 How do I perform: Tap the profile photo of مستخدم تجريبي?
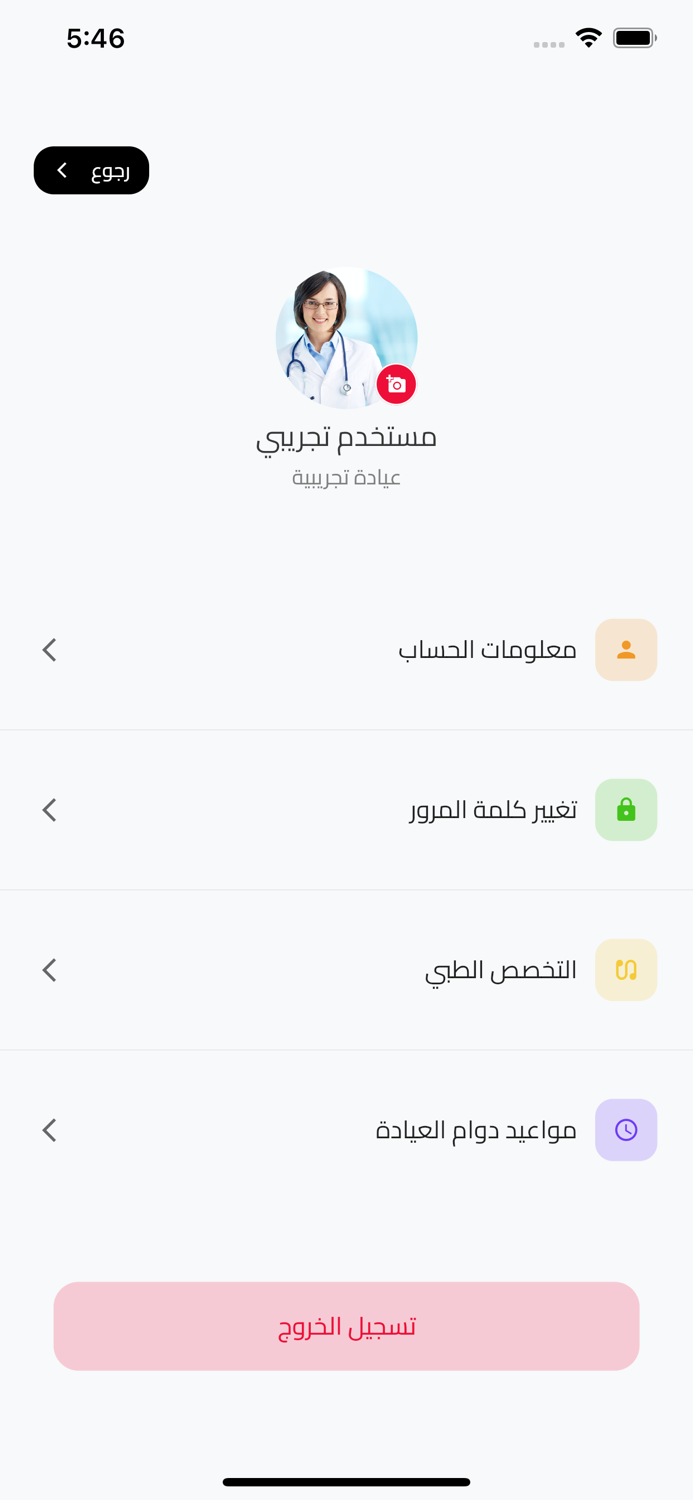[x=346, y=338]
